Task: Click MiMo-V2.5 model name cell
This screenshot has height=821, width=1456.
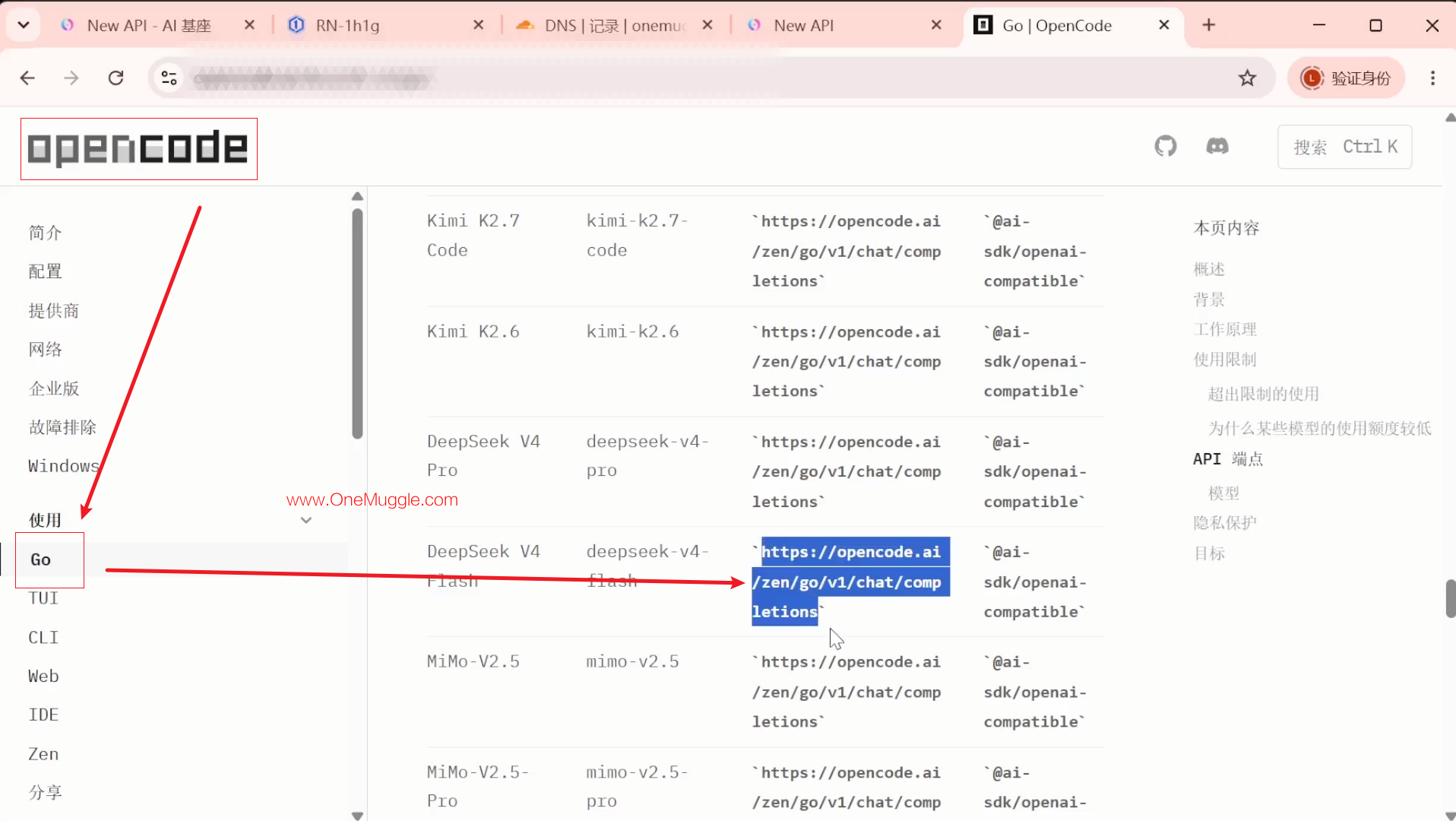Action: coord(473,661)
